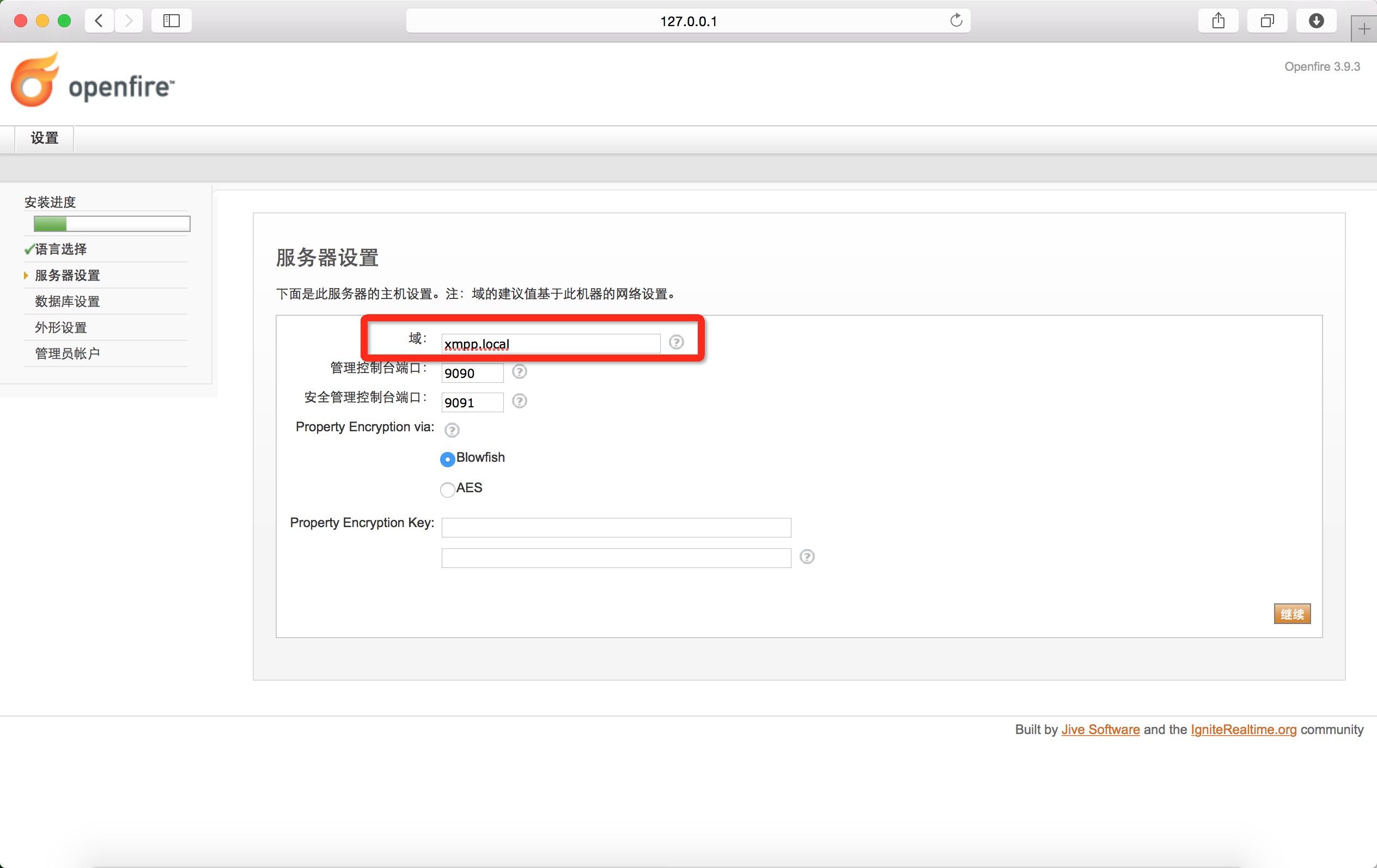This screenshot has height=868, width=1377.
Task: Click the help icon beside the encryption key fields
Action: (x=807, y=557)
